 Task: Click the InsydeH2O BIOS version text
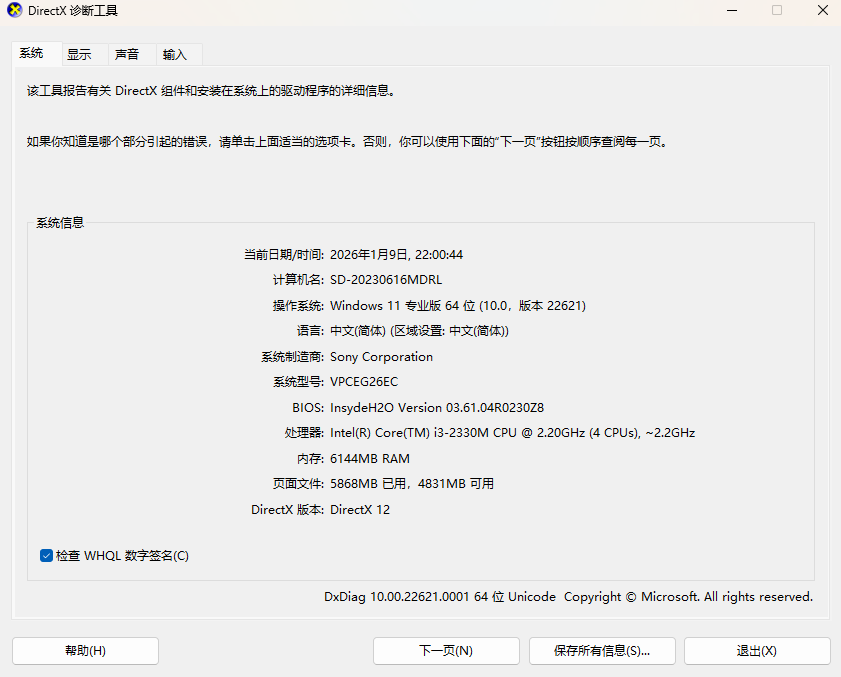pos(437,408)
